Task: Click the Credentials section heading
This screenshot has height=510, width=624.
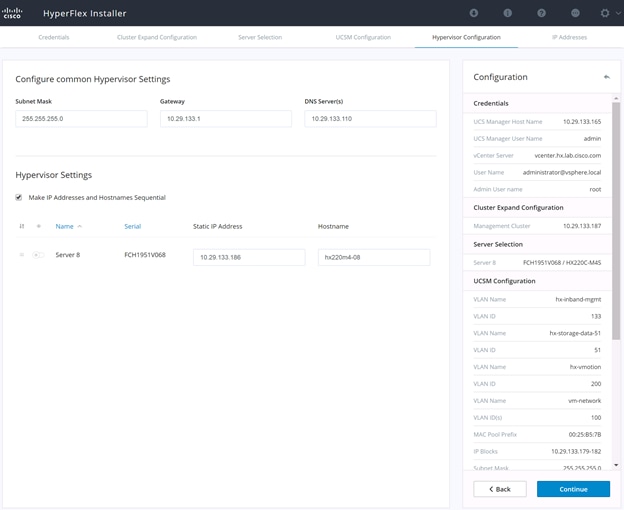Action: click(491, 103)
